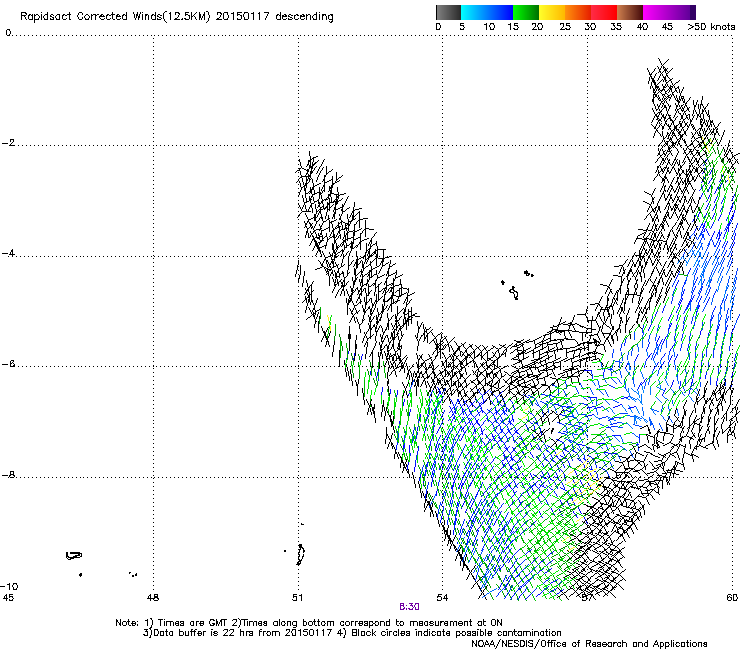Click the '-2' latitude axis label
740x650 pixels.
pos(8,143)
